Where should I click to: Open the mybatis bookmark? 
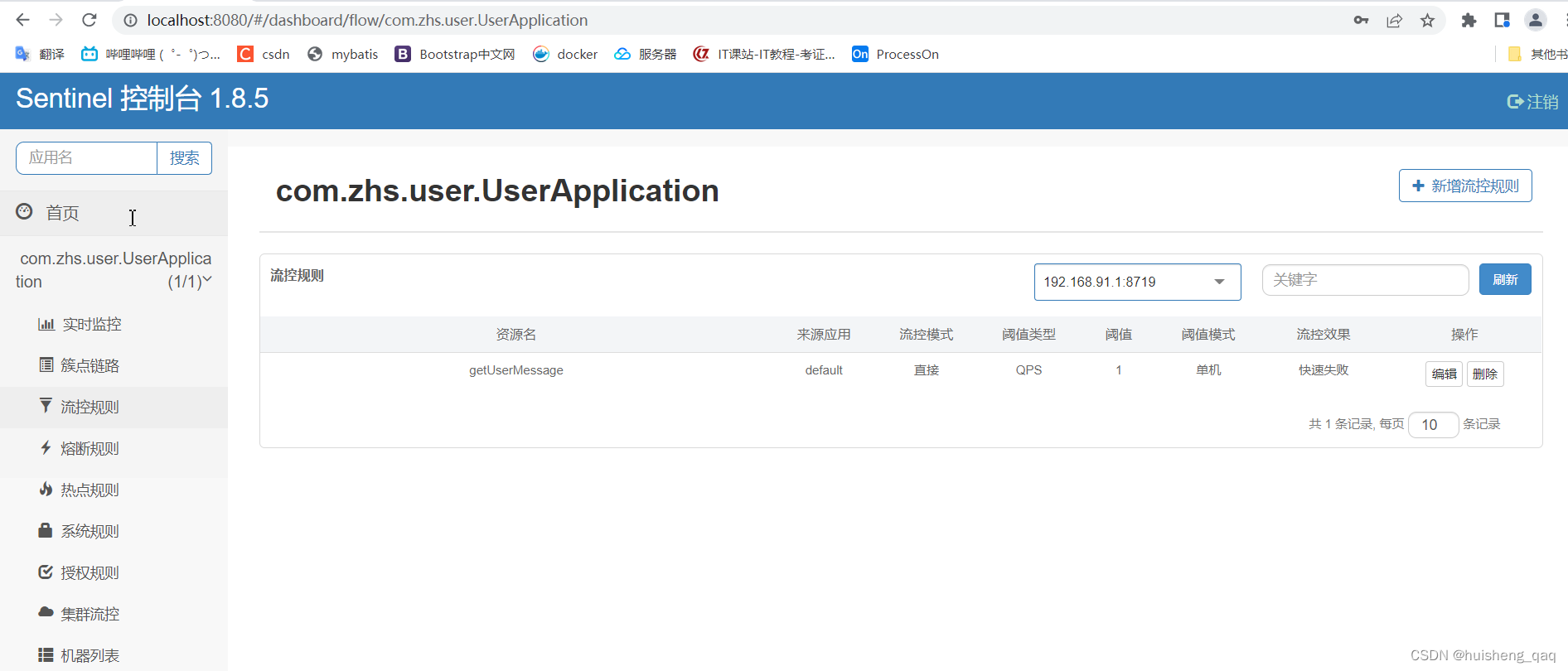(342, 54)
